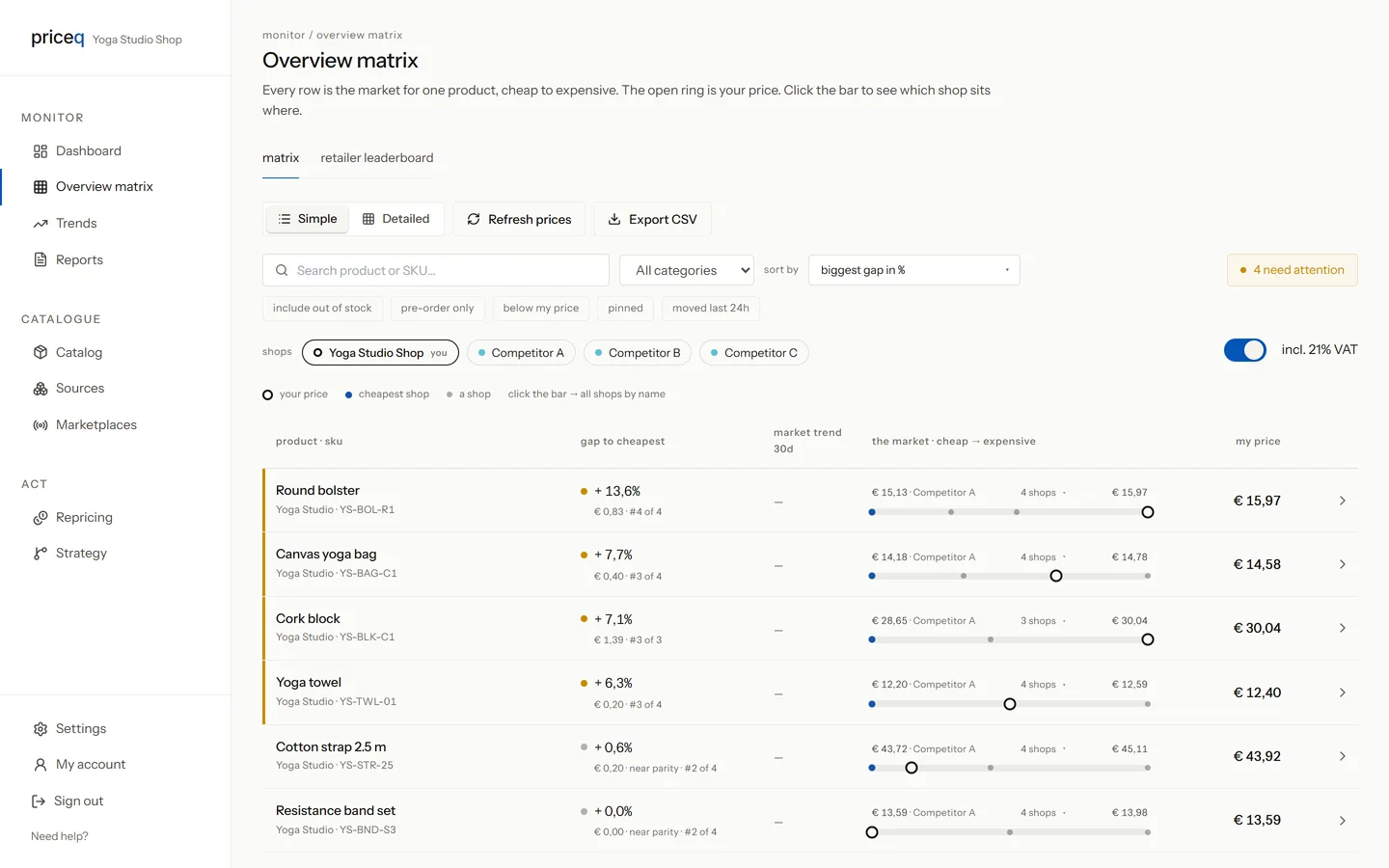Screen dimensions: 1389x868
Task: Expand the Cork block row chevron
Action: (x=1342, y=628)
